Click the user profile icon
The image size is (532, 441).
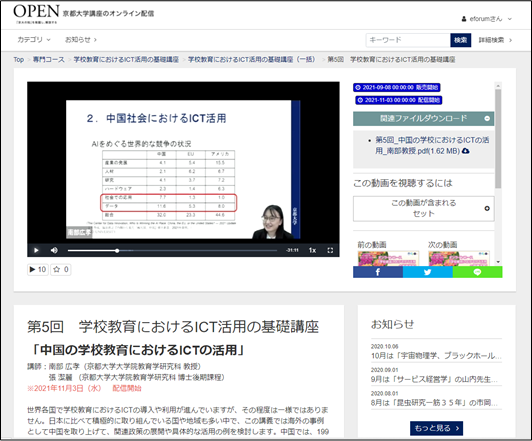(x=464, y=19)
